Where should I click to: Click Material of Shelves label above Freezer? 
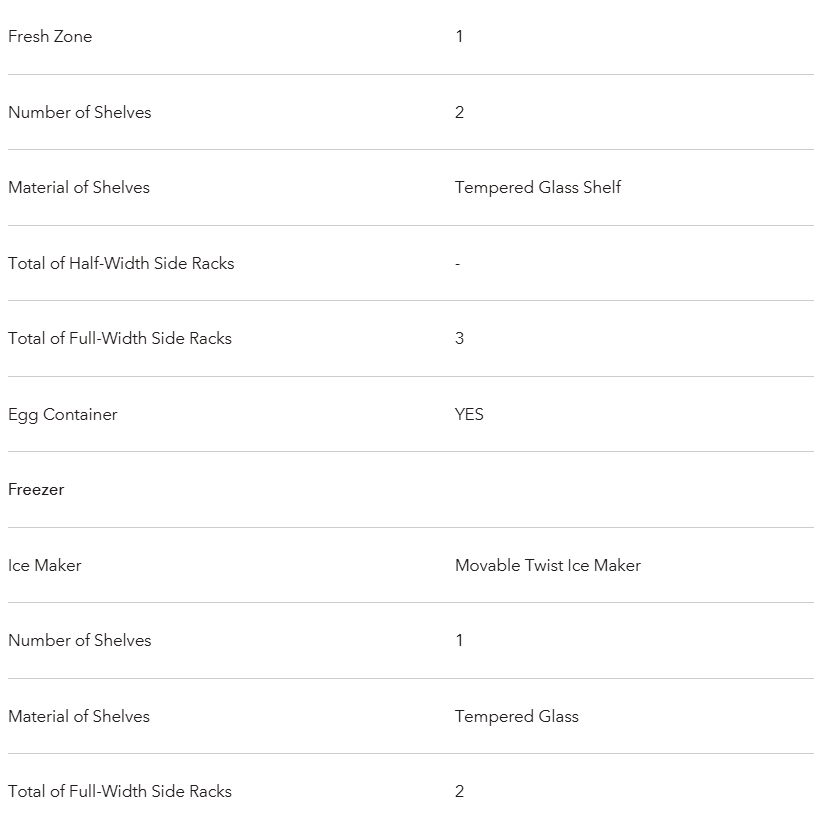click(x=79, y=188)
